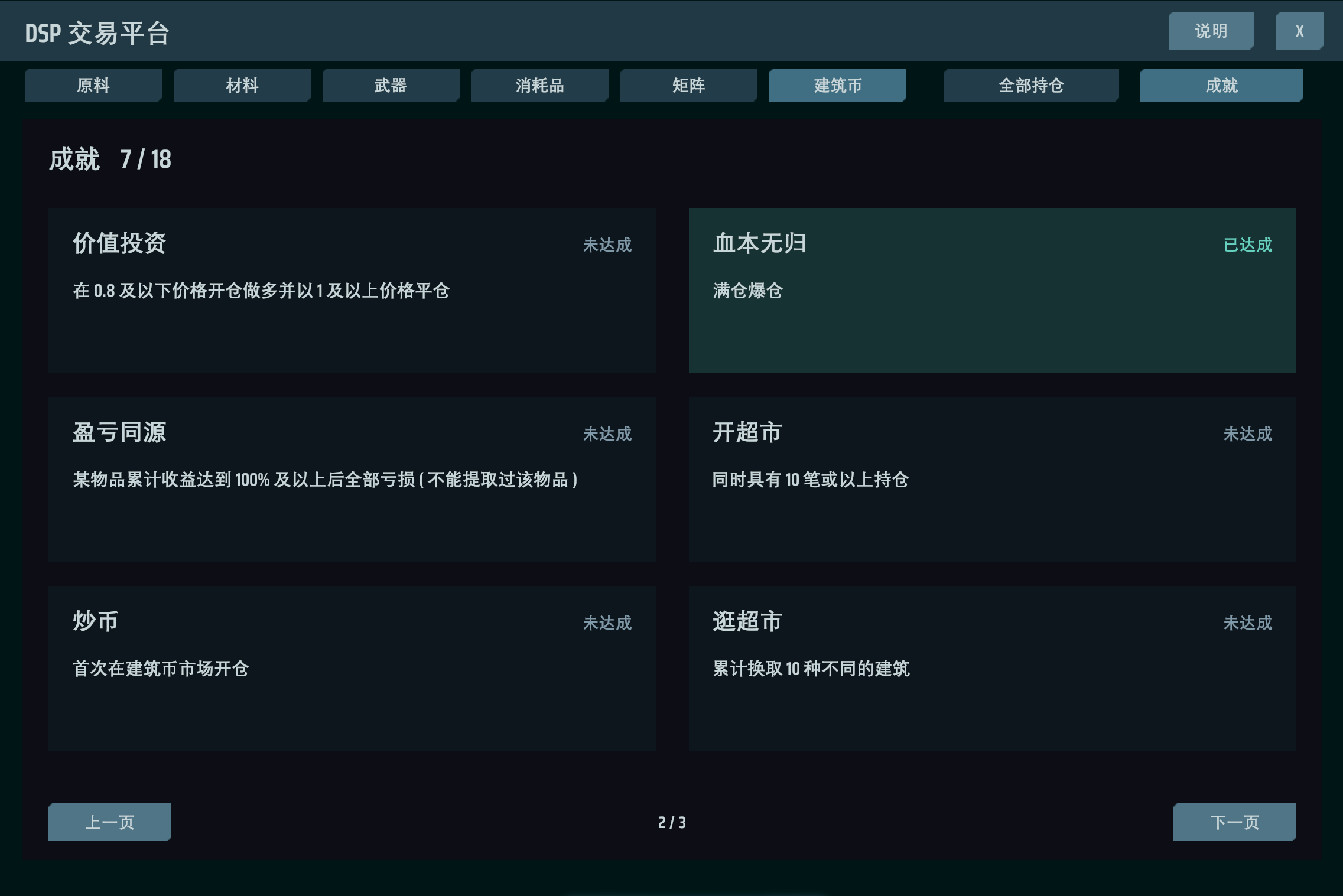The width and height of the screenshot is (1343, 896).
Task: Click the DSP 交易平台 window title
Action: click(97, 33)
